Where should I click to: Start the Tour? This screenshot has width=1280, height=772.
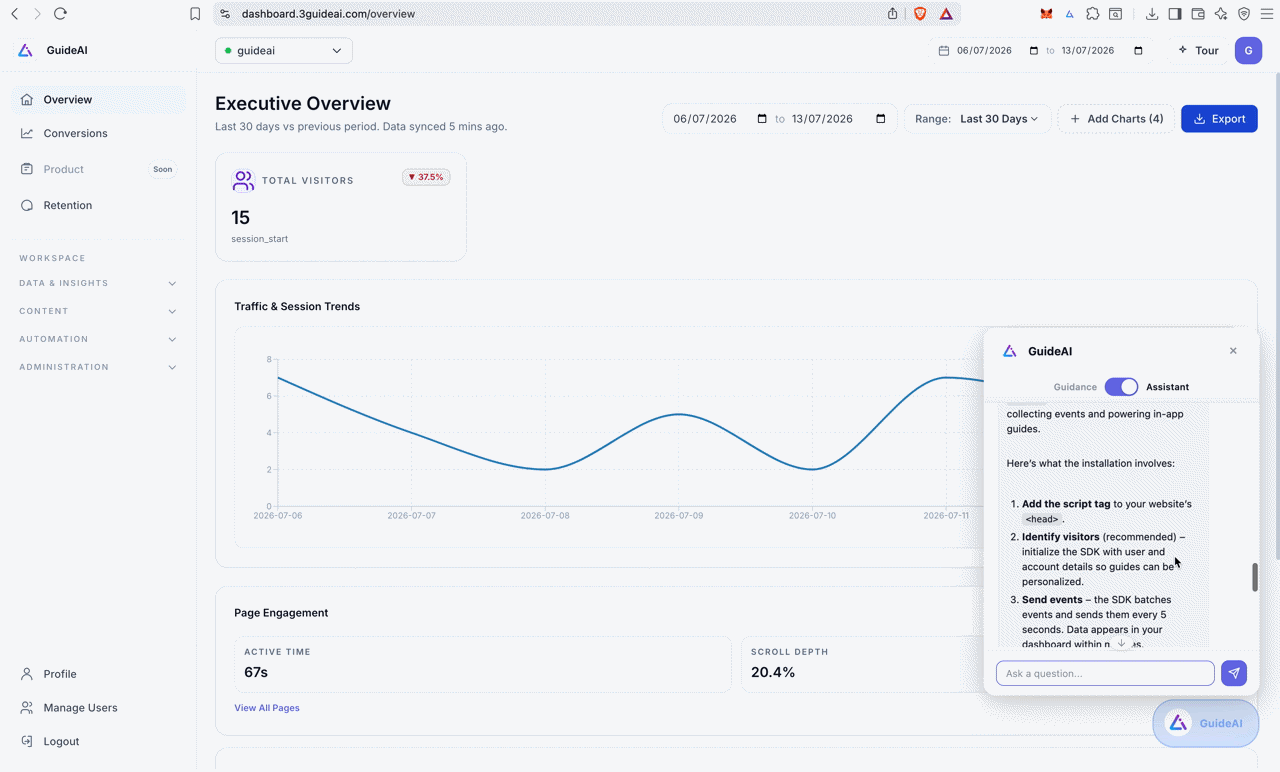(x=1198, y=50)
